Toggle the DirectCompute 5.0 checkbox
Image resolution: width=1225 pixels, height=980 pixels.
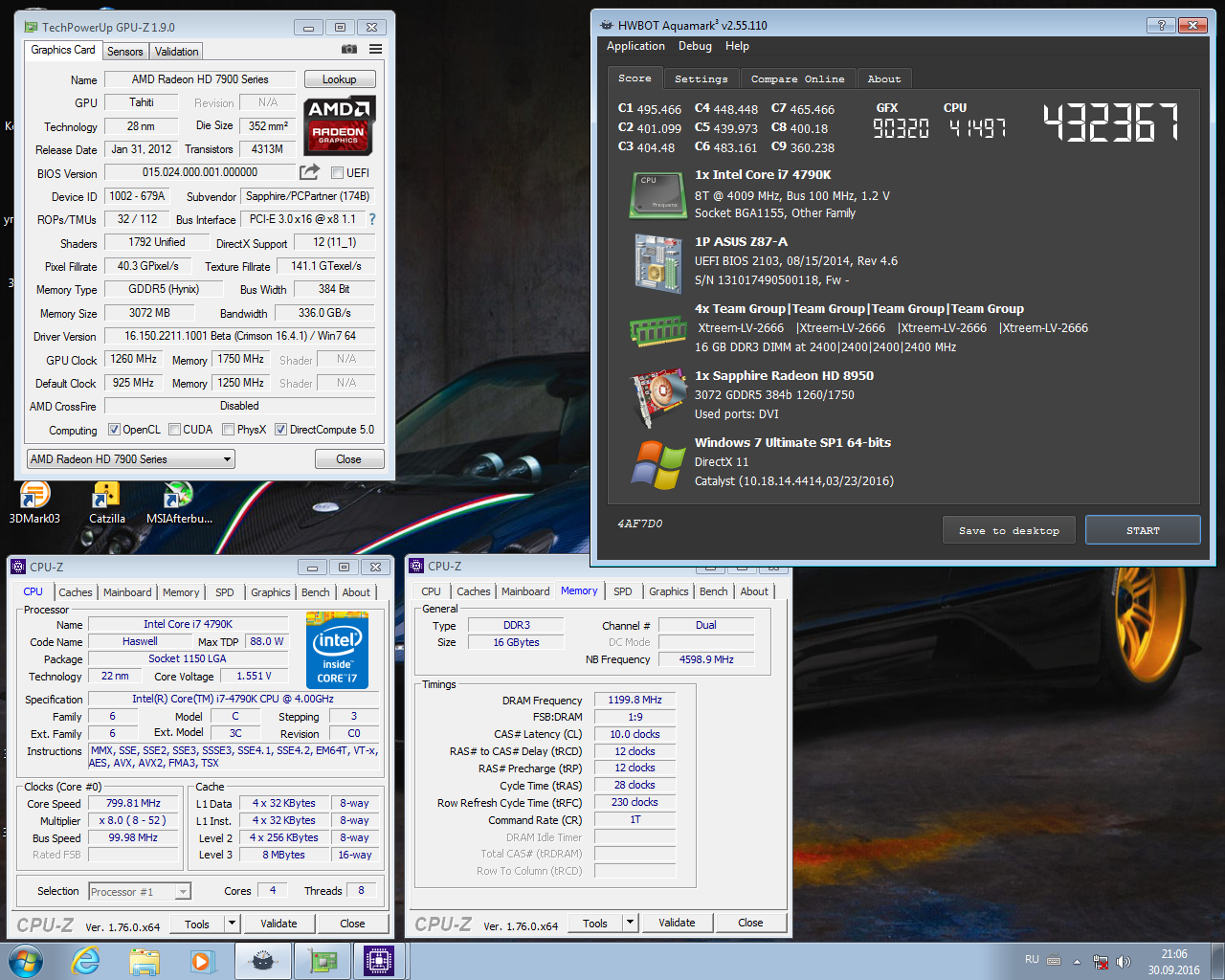(x=280, y=430)
